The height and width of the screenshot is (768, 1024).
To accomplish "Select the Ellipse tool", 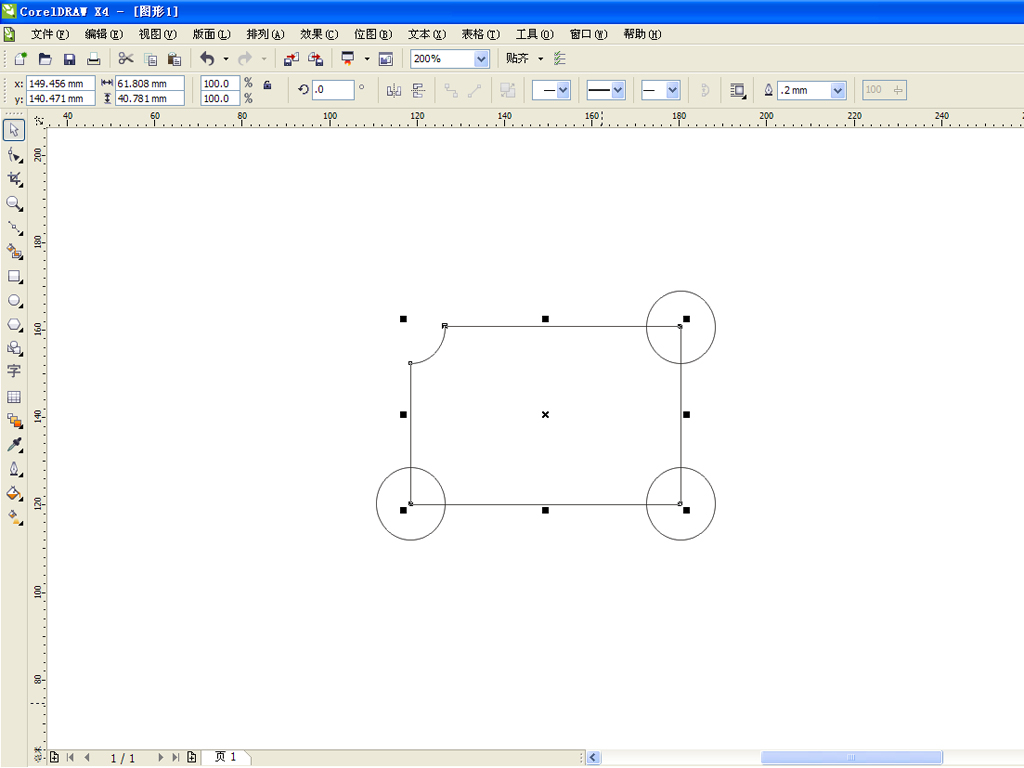I will (x=14, y=300).
